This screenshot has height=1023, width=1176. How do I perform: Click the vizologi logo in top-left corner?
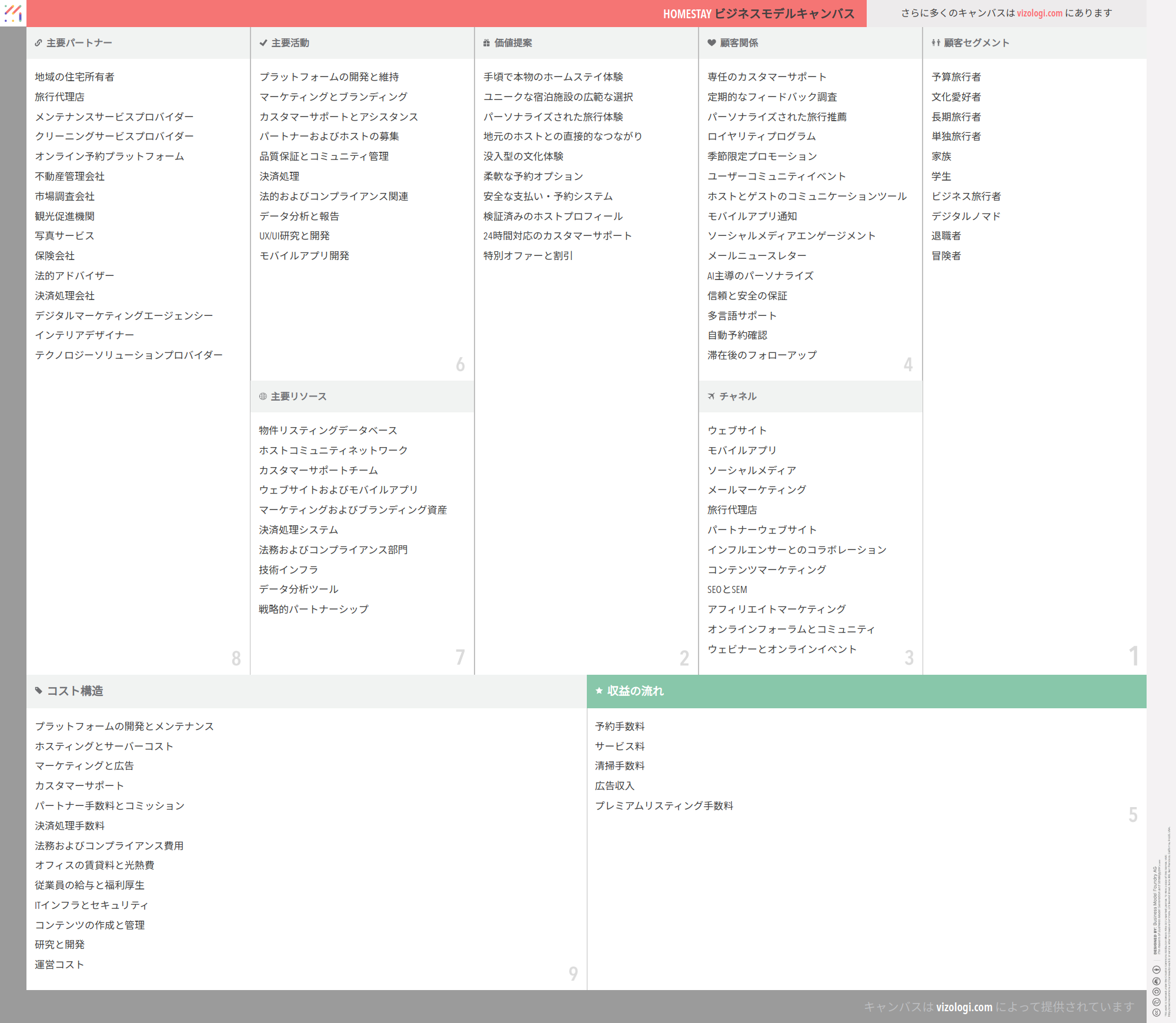point(13,13)
